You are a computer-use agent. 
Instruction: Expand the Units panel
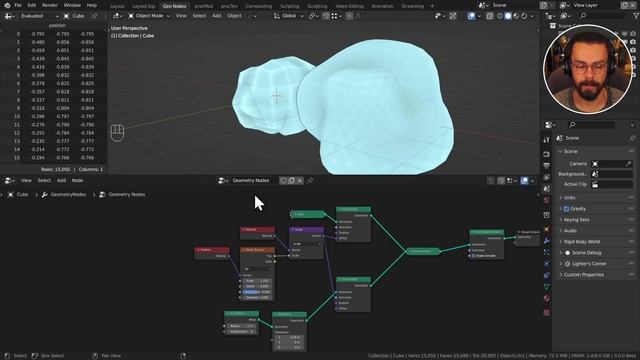click(595, 198)
